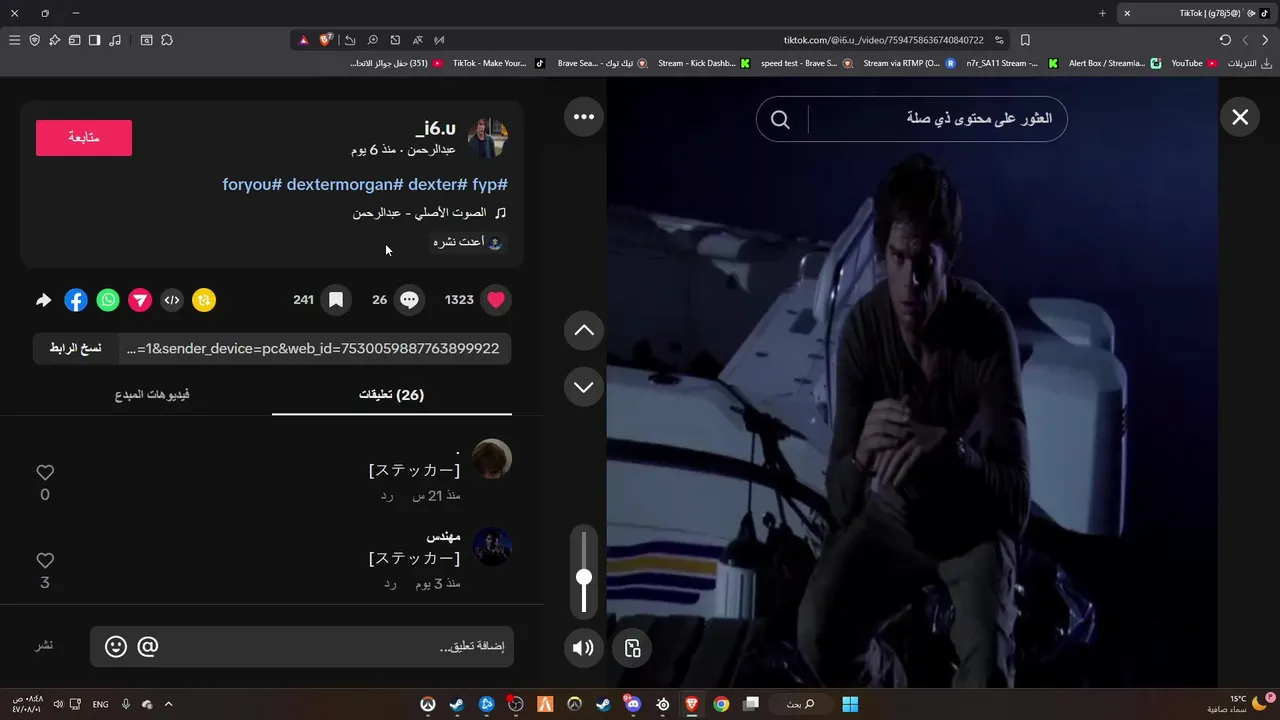Open a new browser tab
1280x720 pixels.
pos(1102,13)
